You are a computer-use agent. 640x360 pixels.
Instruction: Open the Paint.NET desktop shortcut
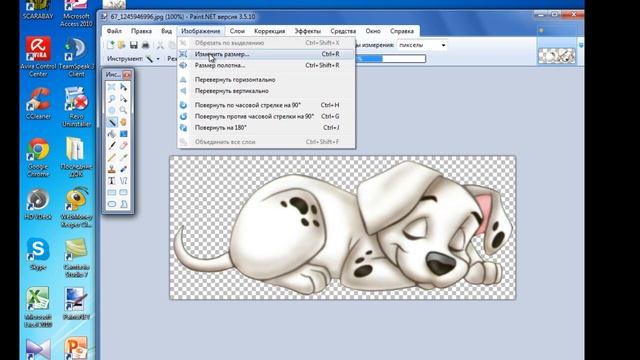click(76, 304)
